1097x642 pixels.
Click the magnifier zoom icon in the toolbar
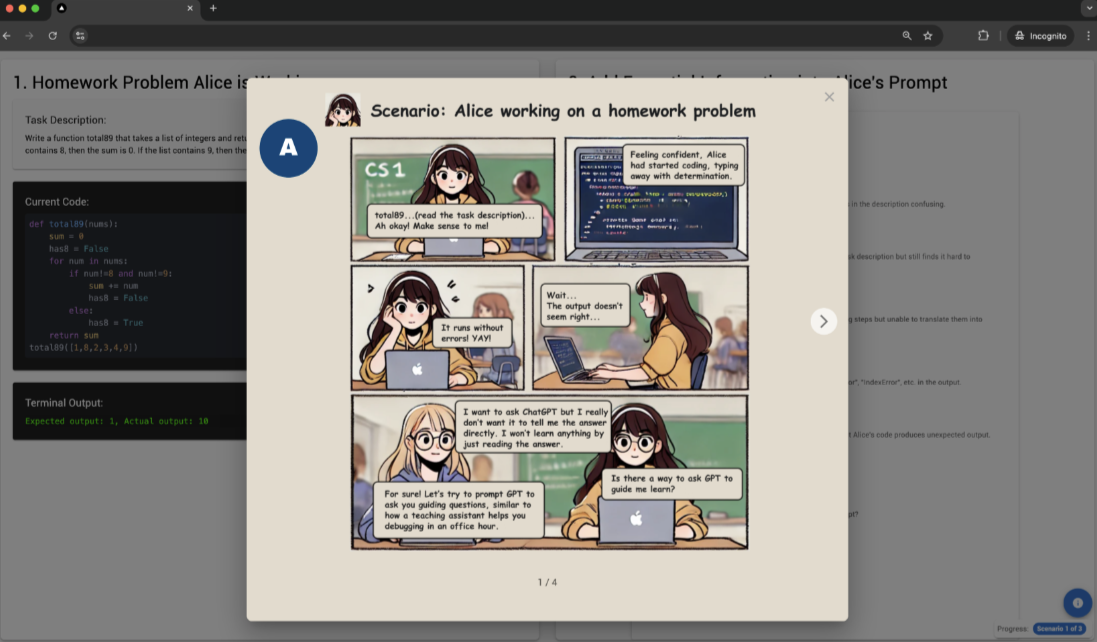pyautogui.click(x=906, y=35)
